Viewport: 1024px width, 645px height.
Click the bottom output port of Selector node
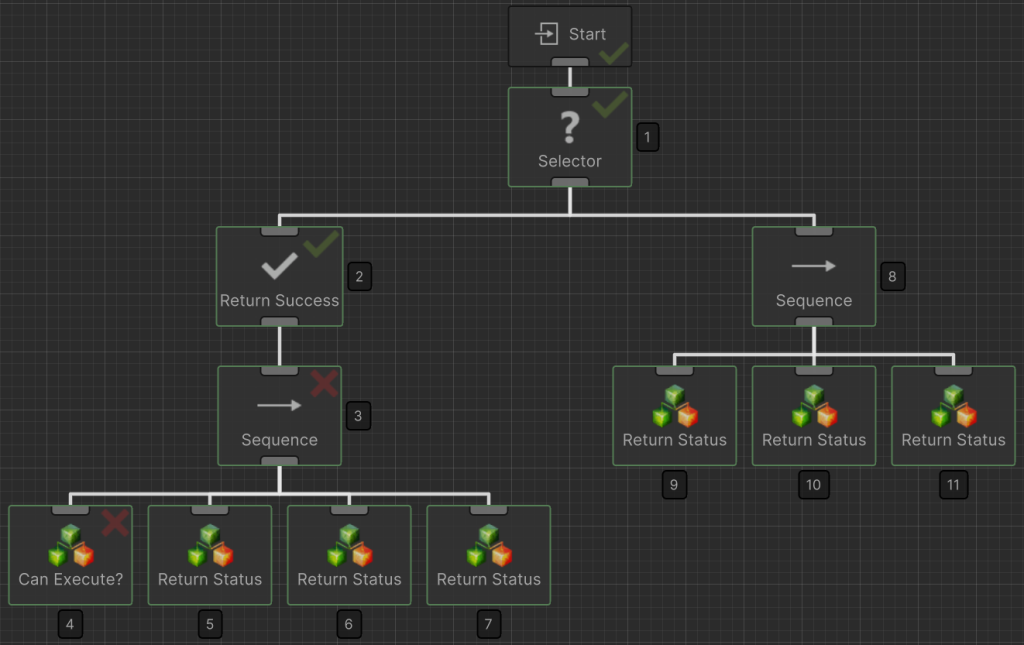pos(570,181)
